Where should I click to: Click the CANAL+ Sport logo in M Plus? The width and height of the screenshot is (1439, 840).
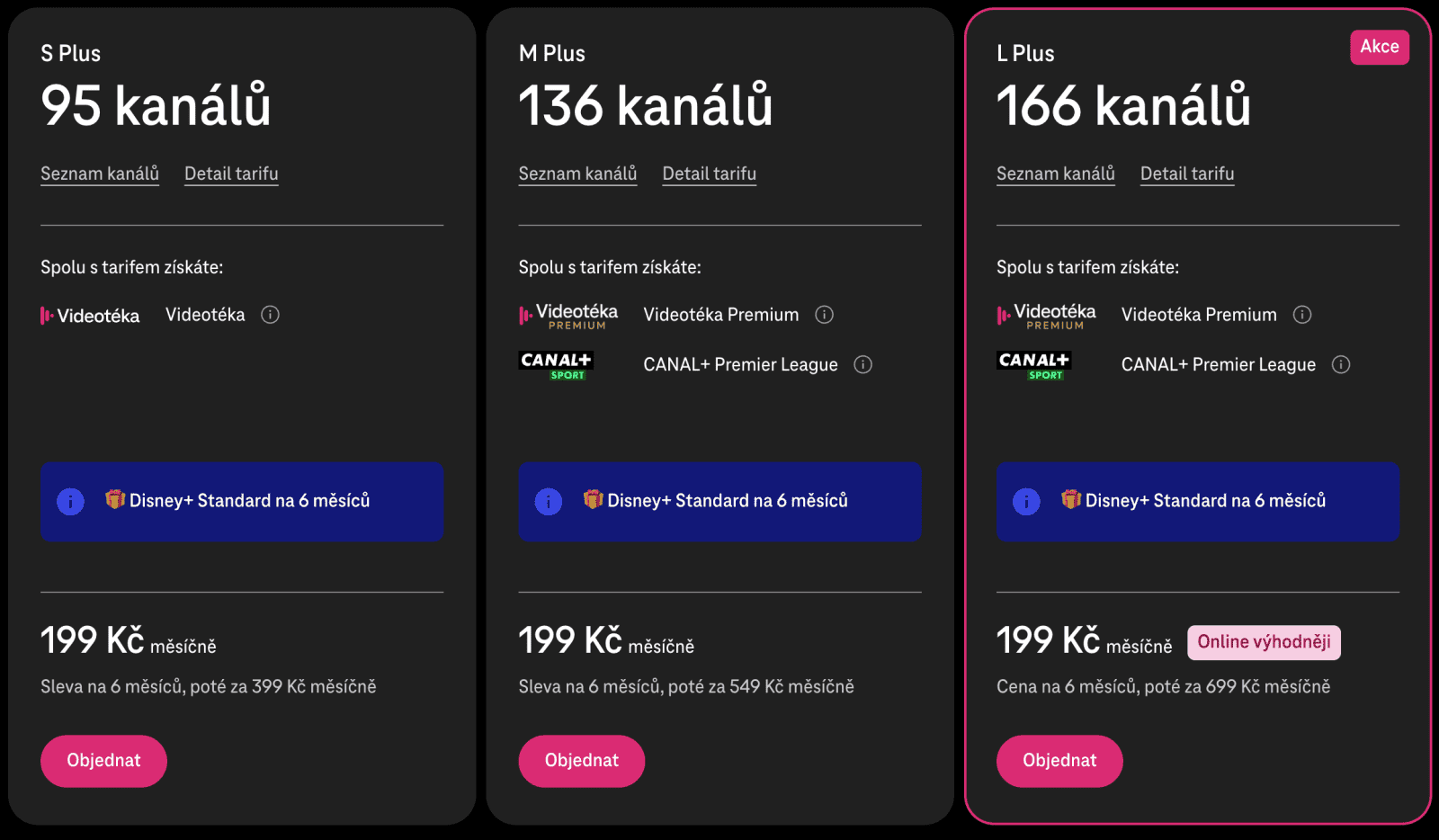[556, 364]
